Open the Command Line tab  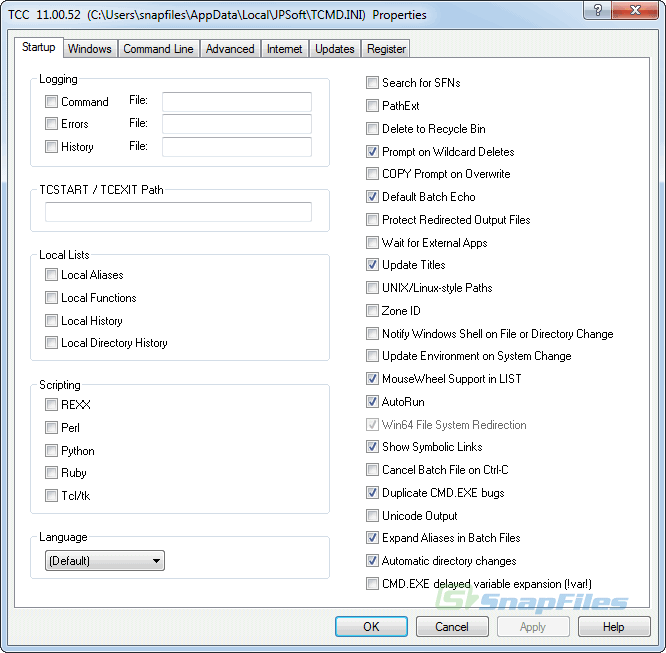coord(158,49)
